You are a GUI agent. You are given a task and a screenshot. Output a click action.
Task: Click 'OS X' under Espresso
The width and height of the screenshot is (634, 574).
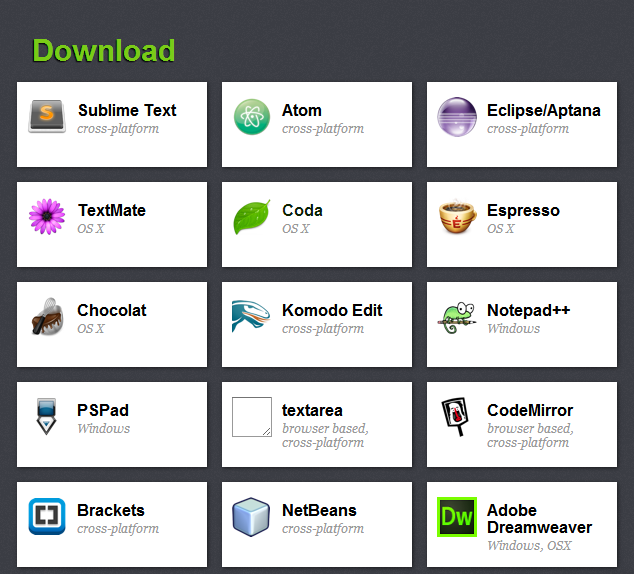(501, 229)
